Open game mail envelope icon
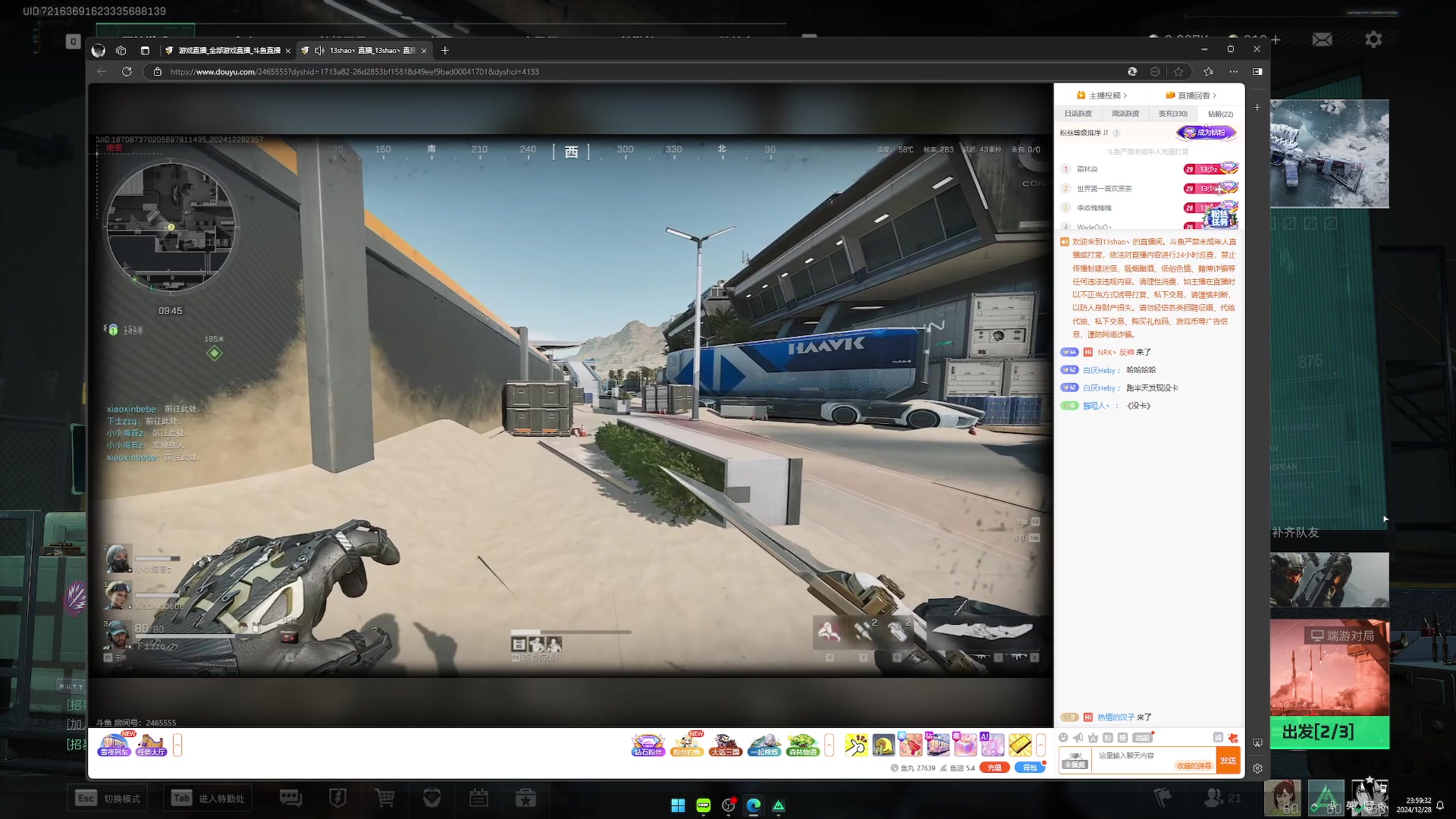The width and height of the screenshot is (1456, 819). [x=1322, y=39]
